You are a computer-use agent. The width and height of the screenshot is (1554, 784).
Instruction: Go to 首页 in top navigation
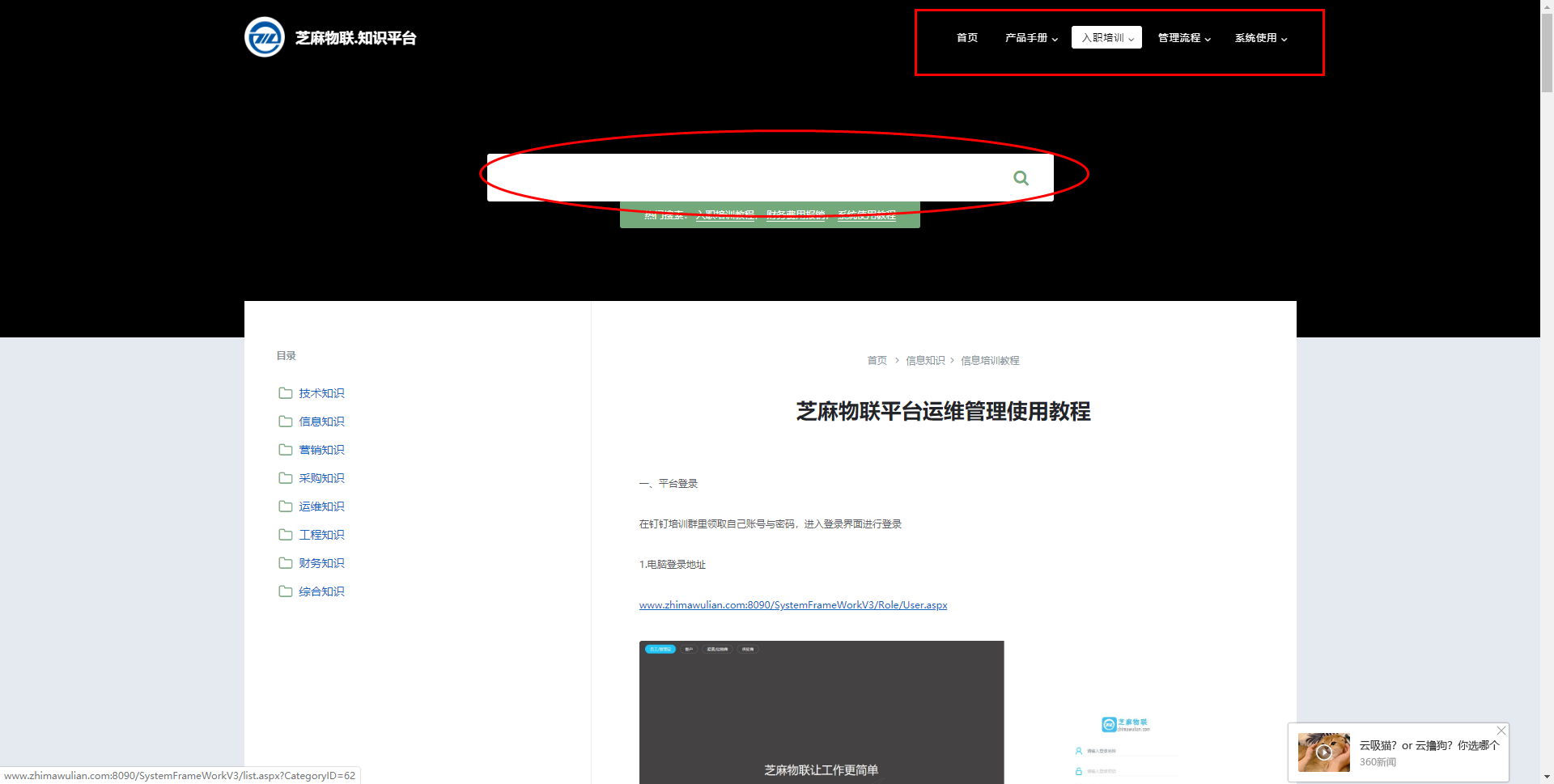click(x=966, y=38)
